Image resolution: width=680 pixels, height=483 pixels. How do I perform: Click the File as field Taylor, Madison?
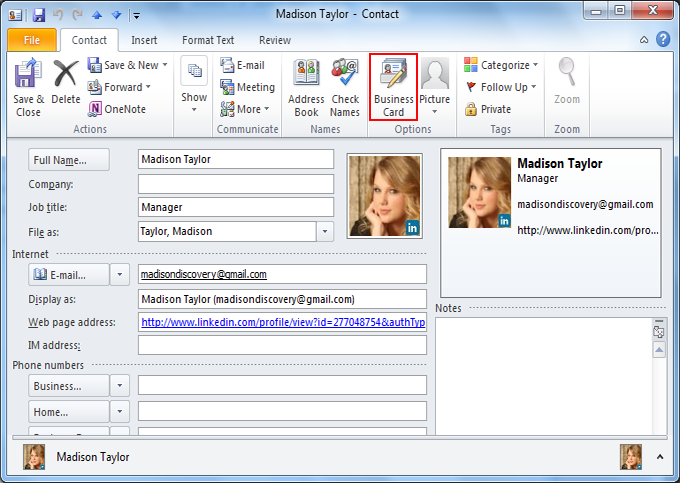pos(227,231)
